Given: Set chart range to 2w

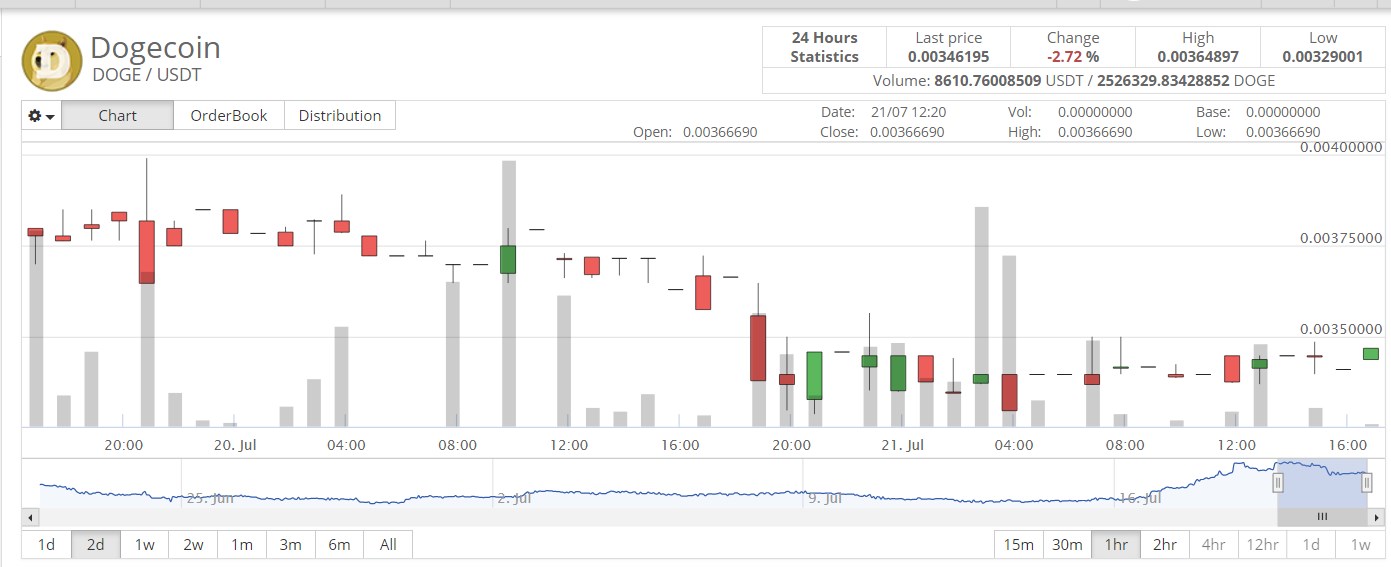Looking at the screenshot, I should pyautogui.click(x=193, y=545).
